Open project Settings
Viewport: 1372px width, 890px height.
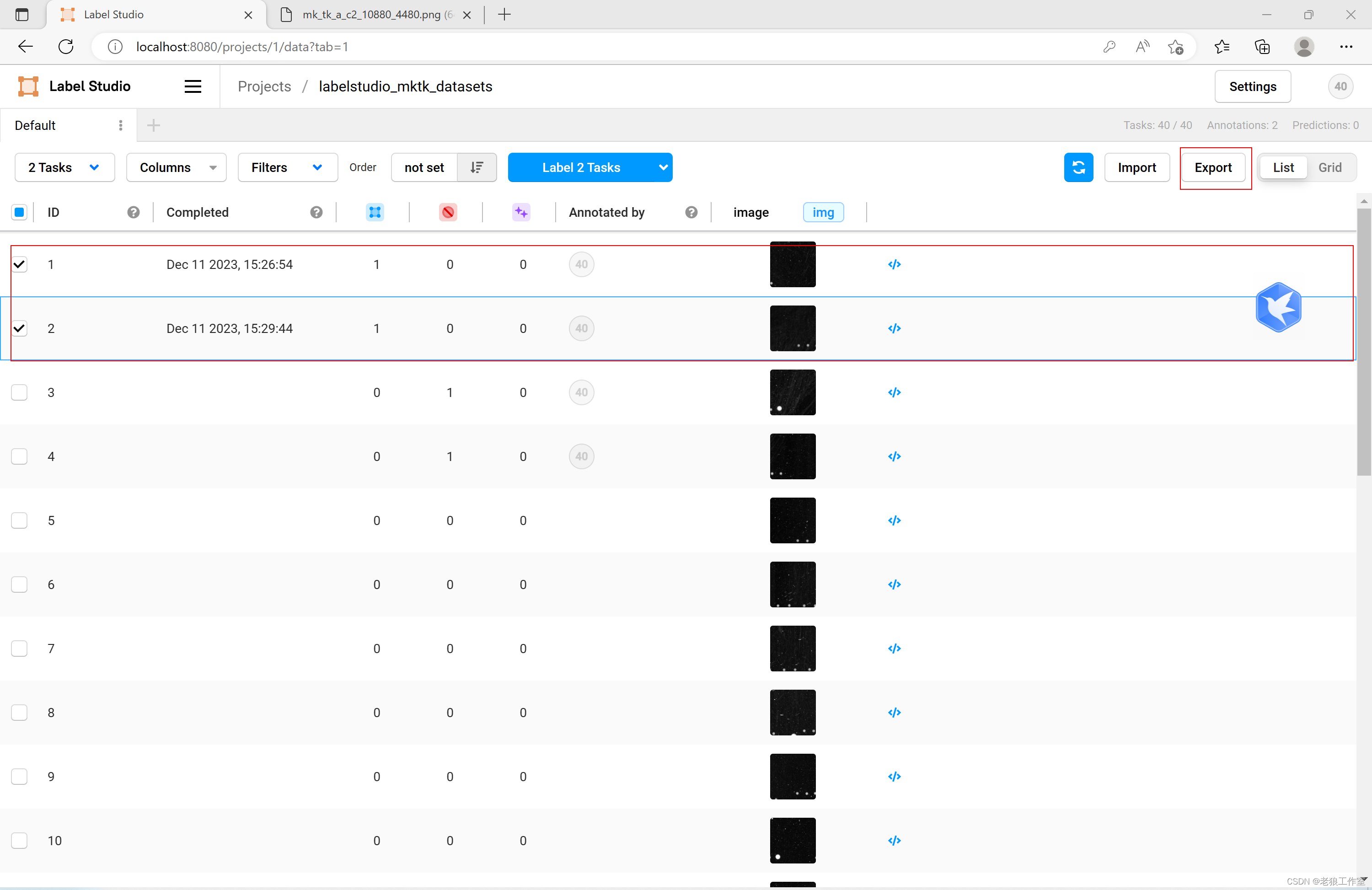pyautogui.click(x=1252, y=86)
